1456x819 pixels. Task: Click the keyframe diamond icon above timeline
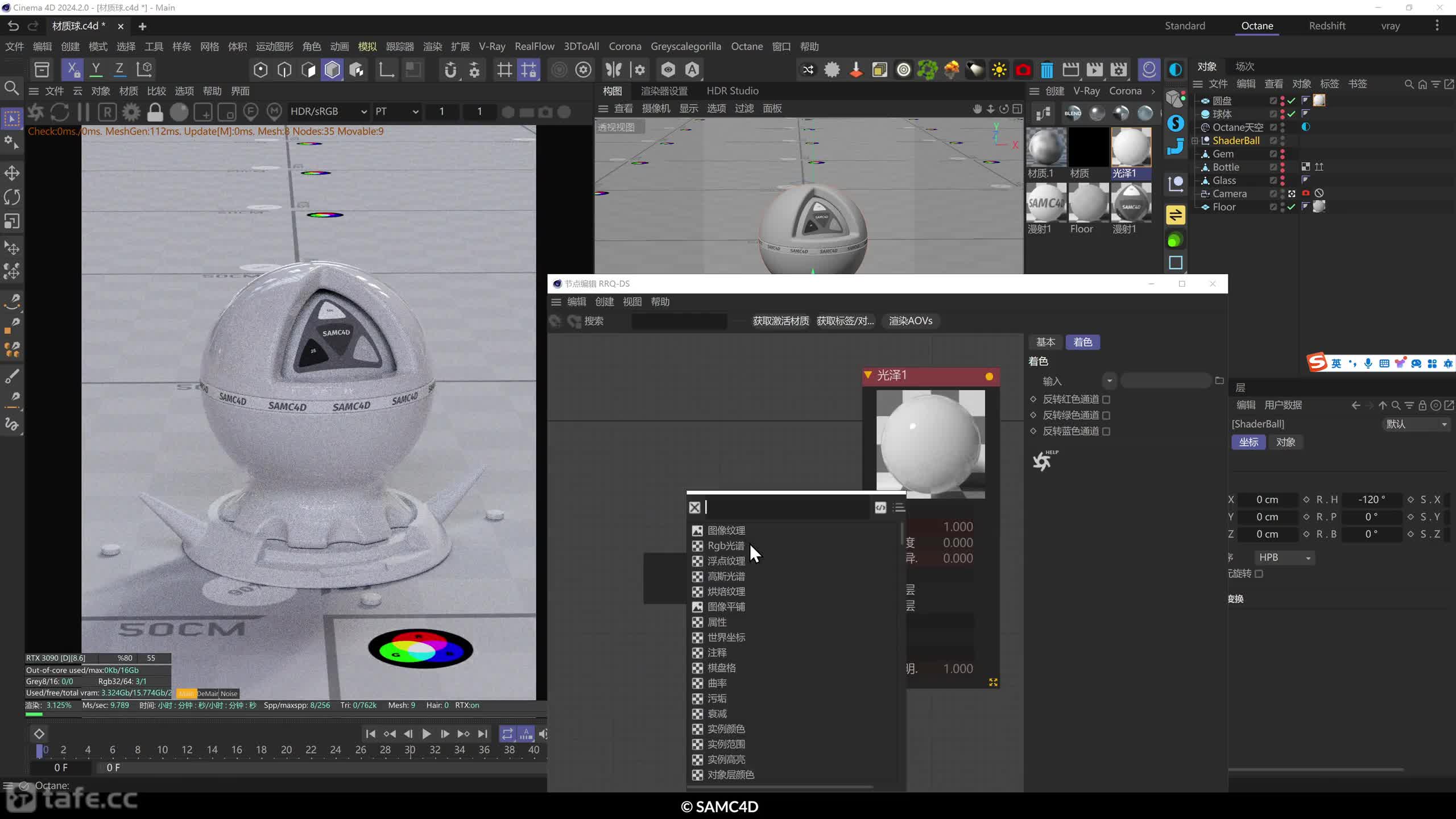(39, 734)
